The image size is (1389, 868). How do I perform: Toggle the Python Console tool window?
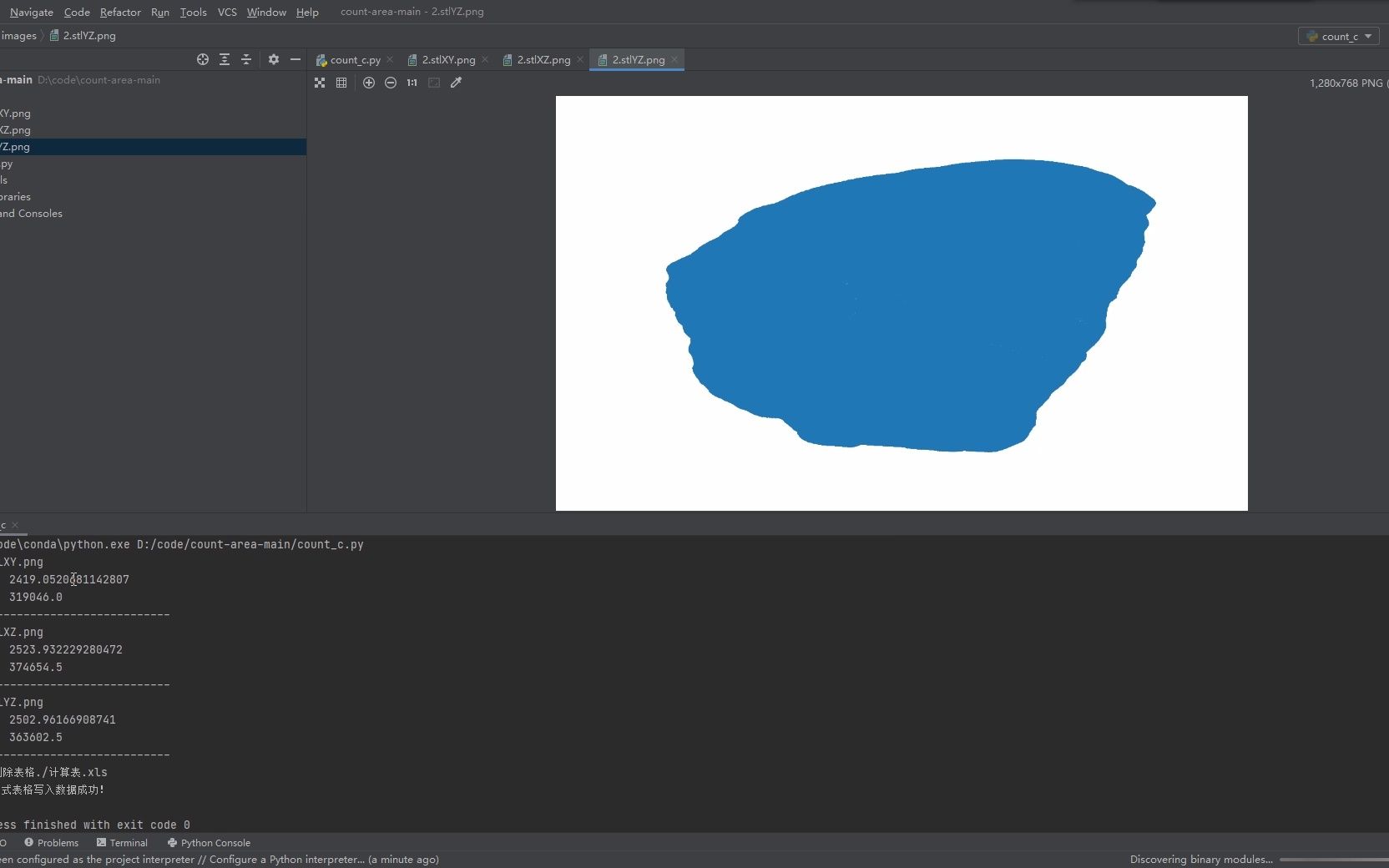209,843
